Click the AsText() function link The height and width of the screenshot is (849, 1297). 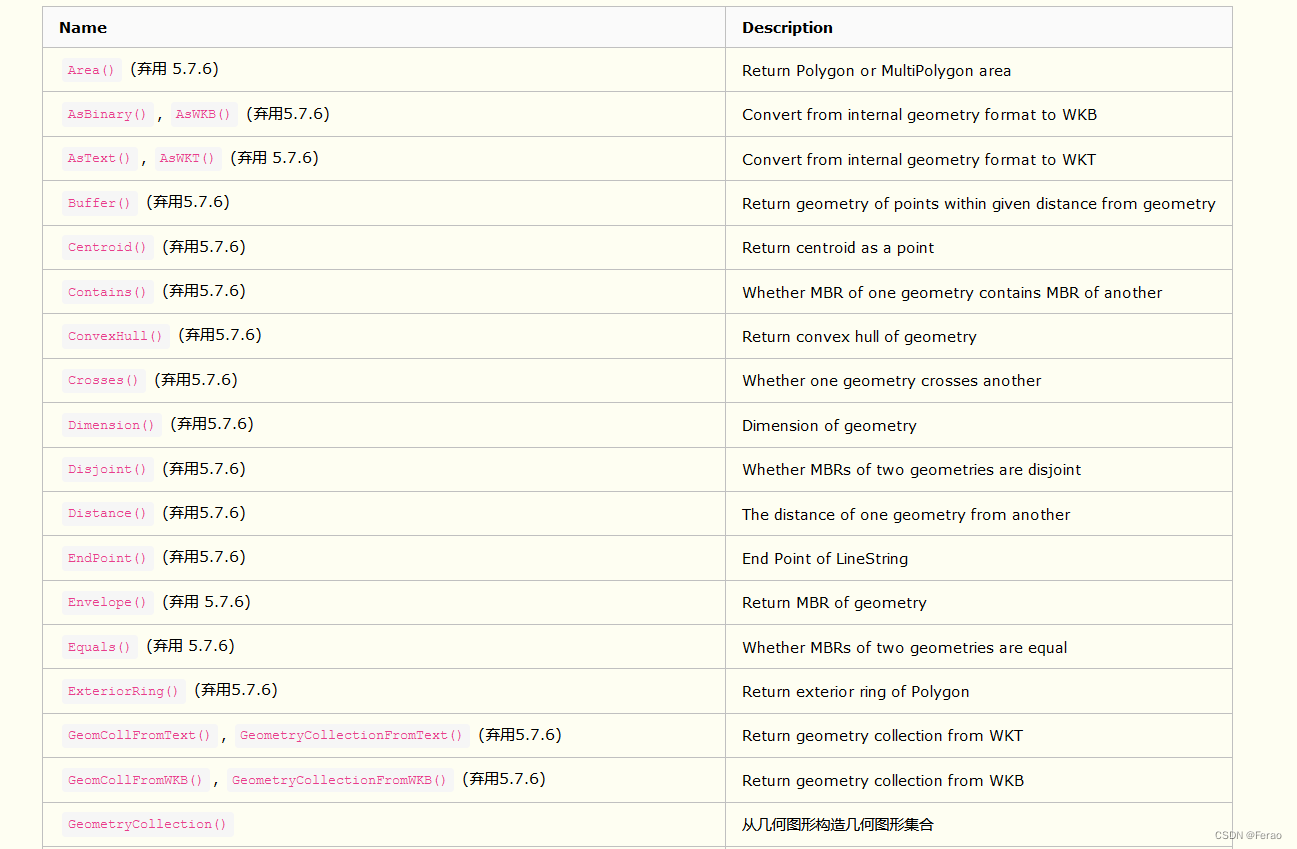99,158
